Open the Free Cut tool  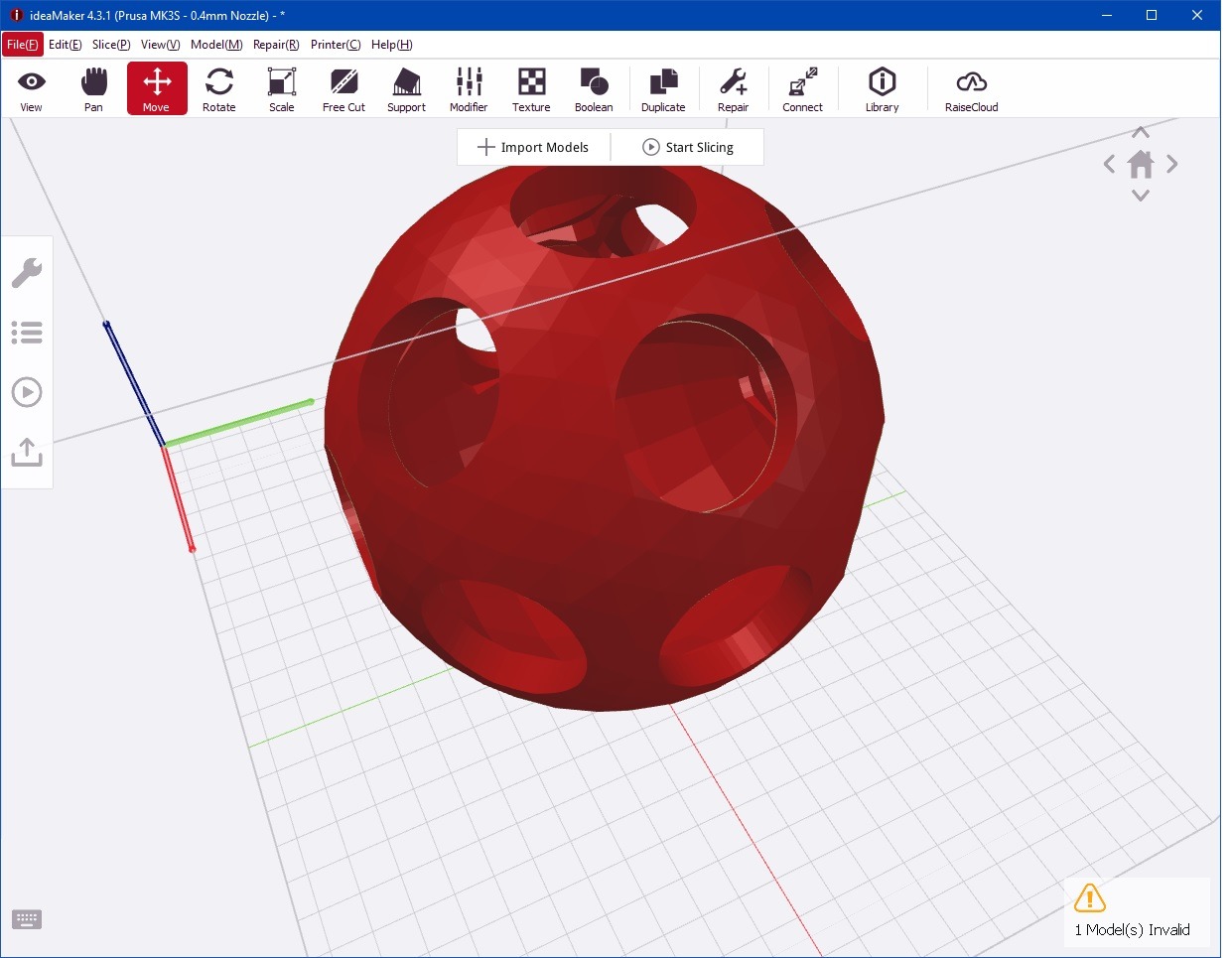tap(343, 89)
